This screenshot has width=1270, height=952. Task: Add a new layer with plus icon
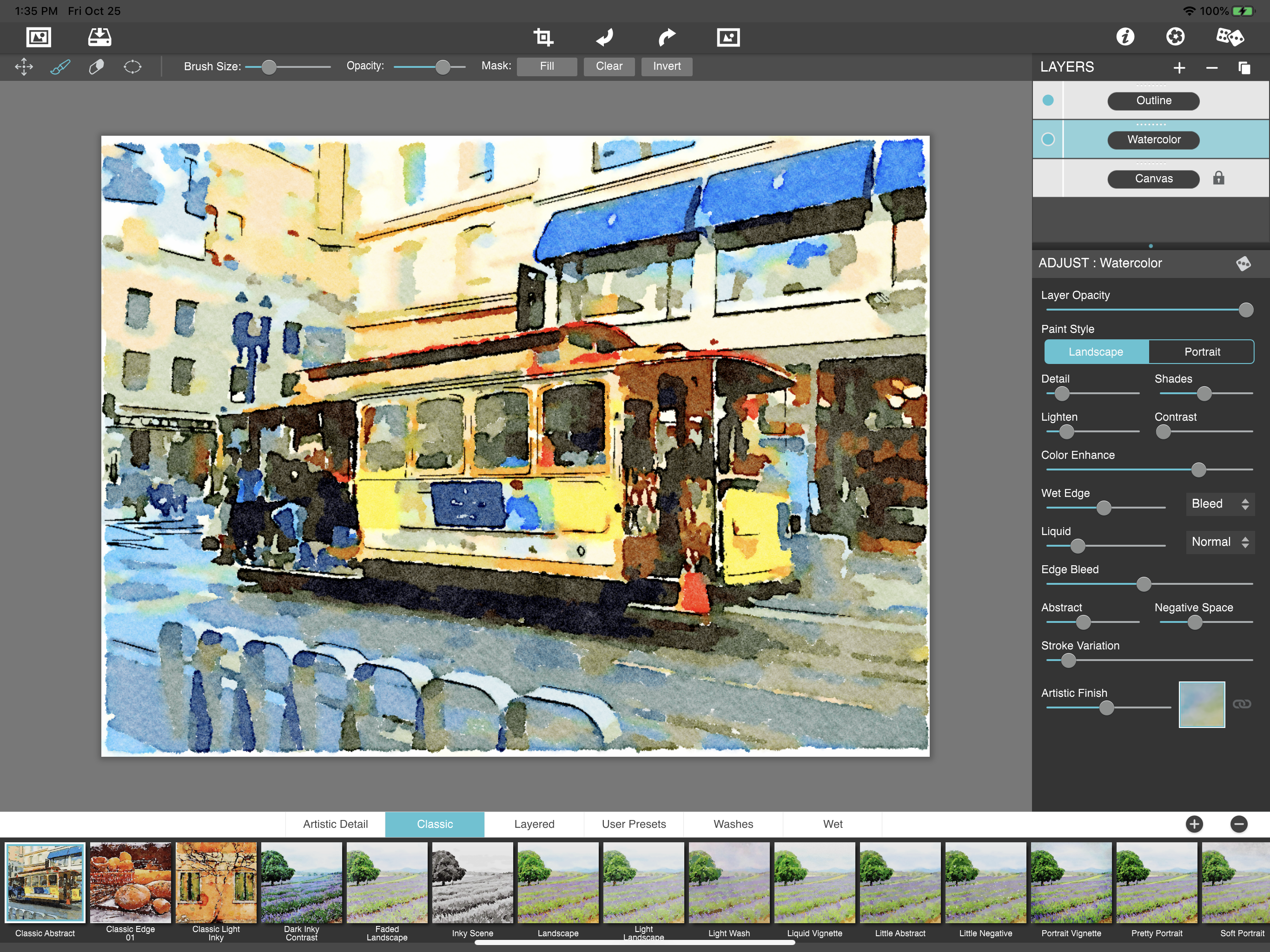(x=1179, y=68)
